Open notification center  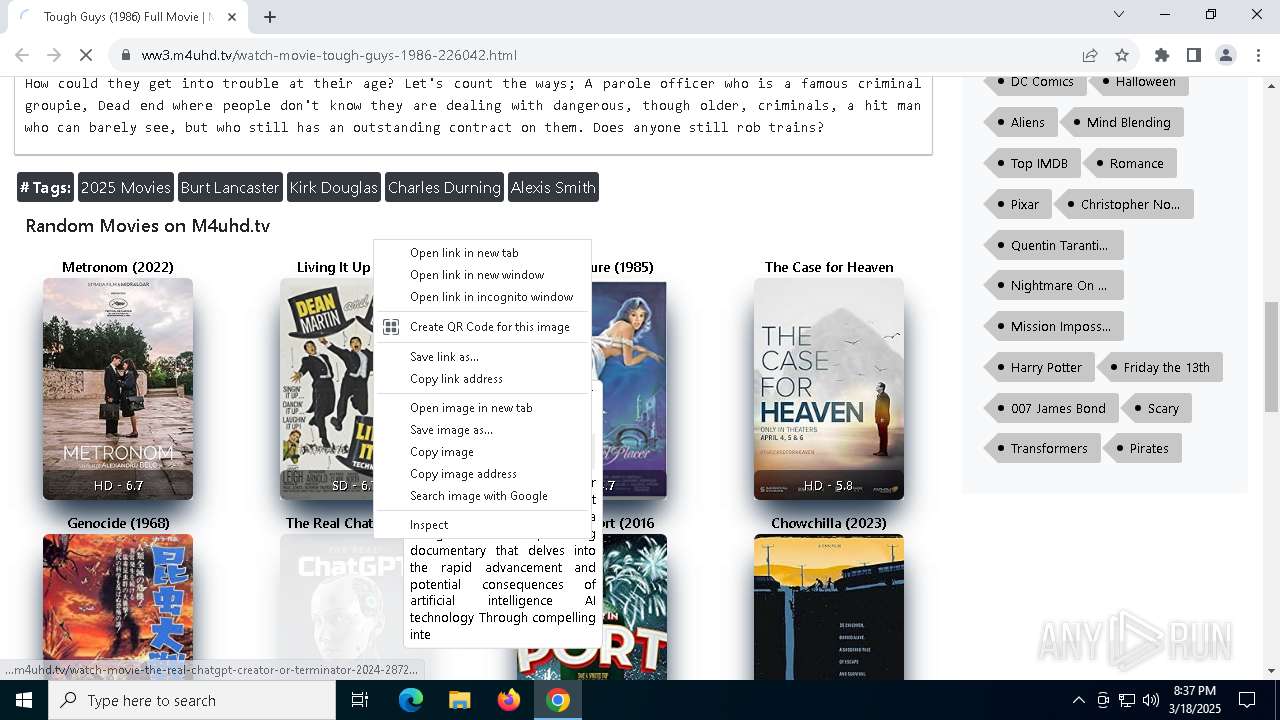click(x=1247, y=700)
